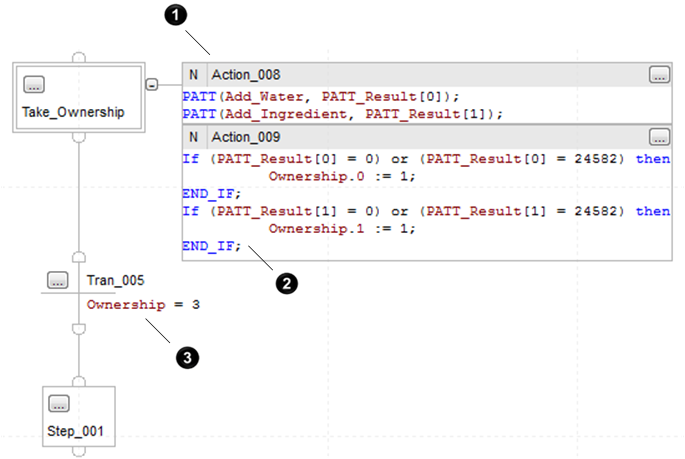This screenshot has height=459, width=685.
Task: Collapse the actions attached to Take_Ownership
Action: (x=151, y=85)
